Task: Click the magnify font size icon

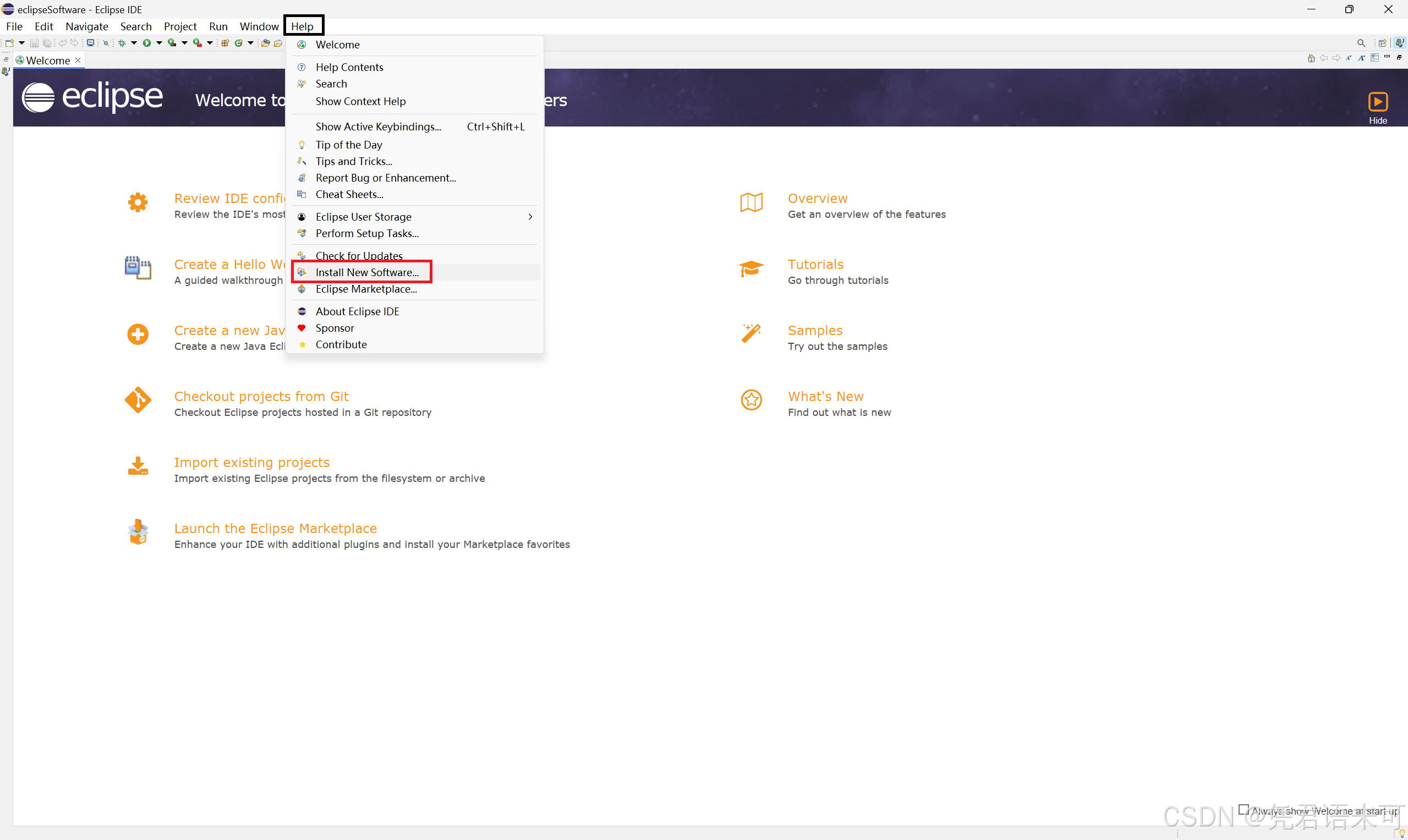Action: coord(1362,58)
